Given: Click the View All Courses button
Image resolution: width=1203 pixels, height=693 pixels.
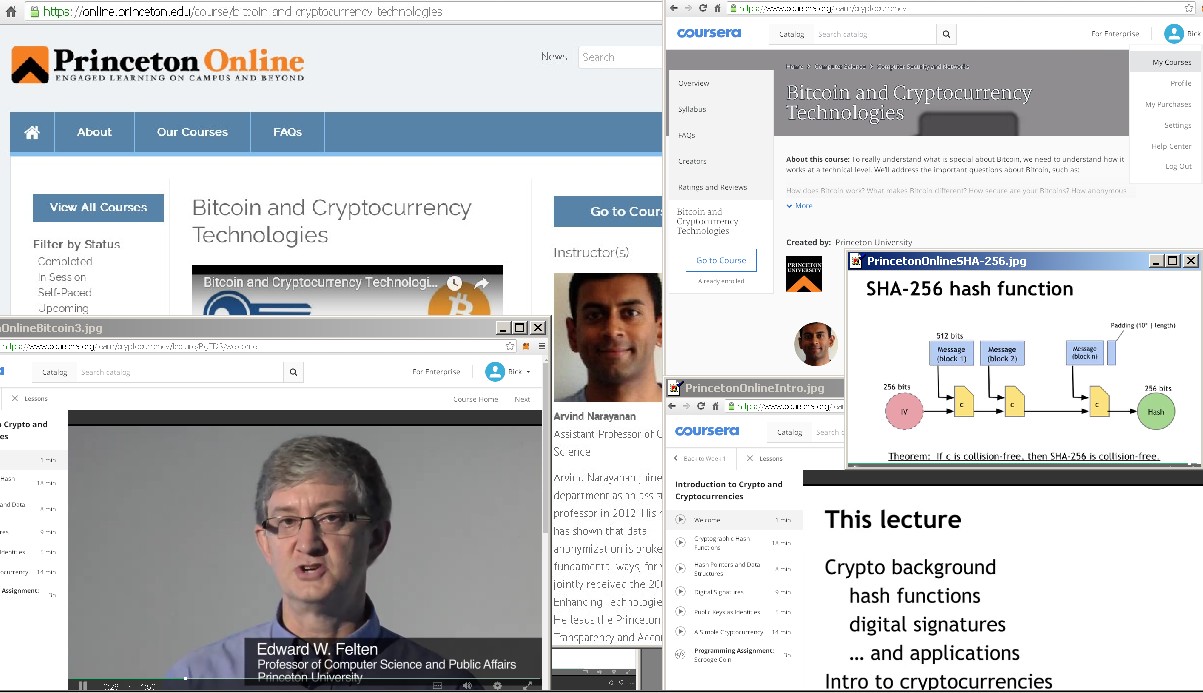Looking at the screenshot, I should click(98, 207).
